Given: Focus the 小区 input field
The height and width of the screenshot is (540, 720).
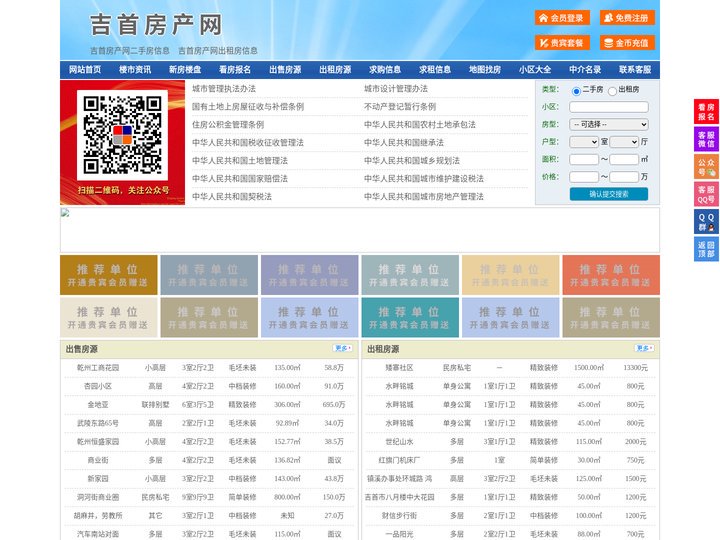Looking at the screenshot, I should [609, 107].
